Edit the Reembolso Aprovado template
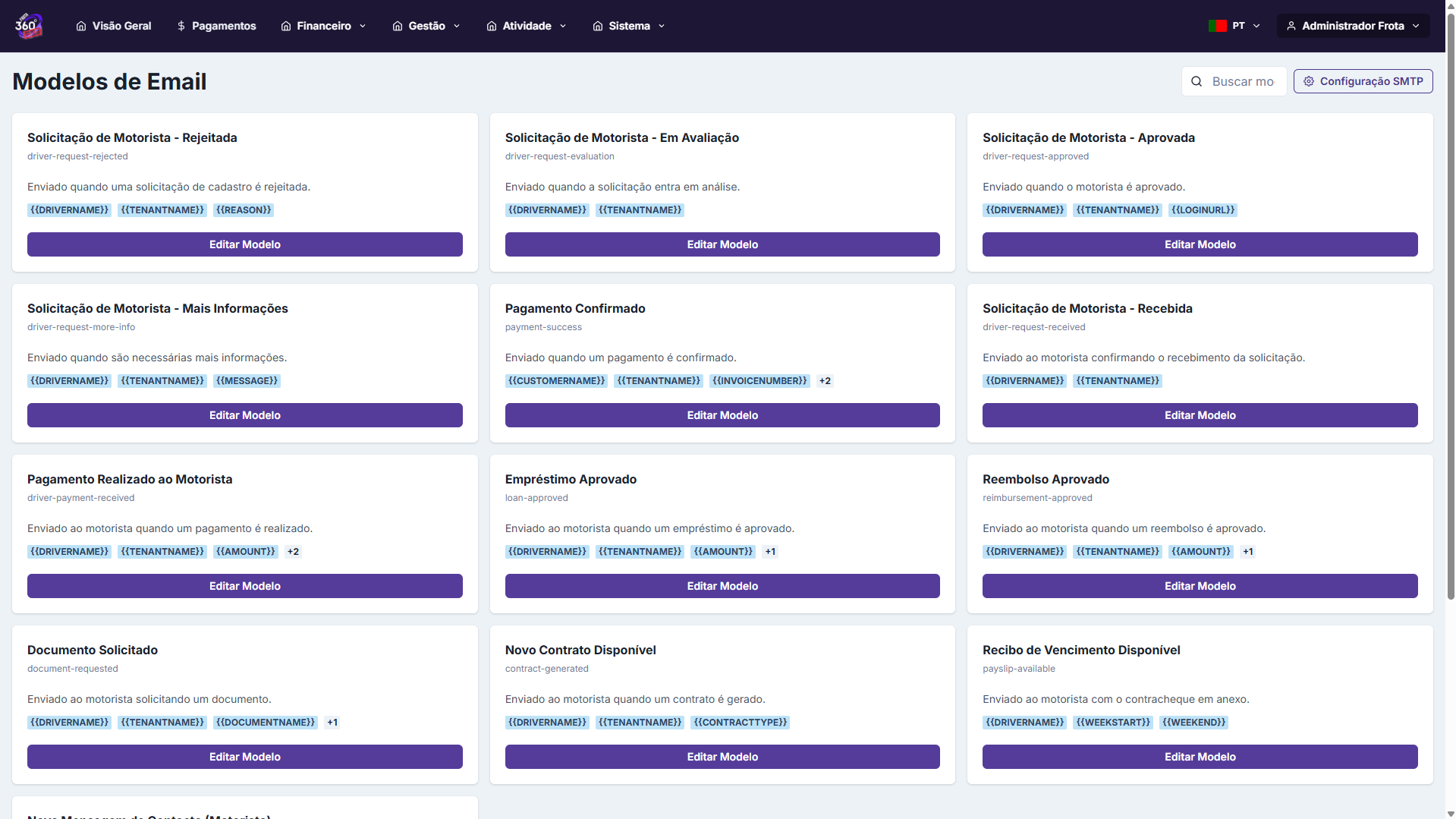Image resolution: width=1456 pixels, height=819 pixels. click(x=1200, y=586)
